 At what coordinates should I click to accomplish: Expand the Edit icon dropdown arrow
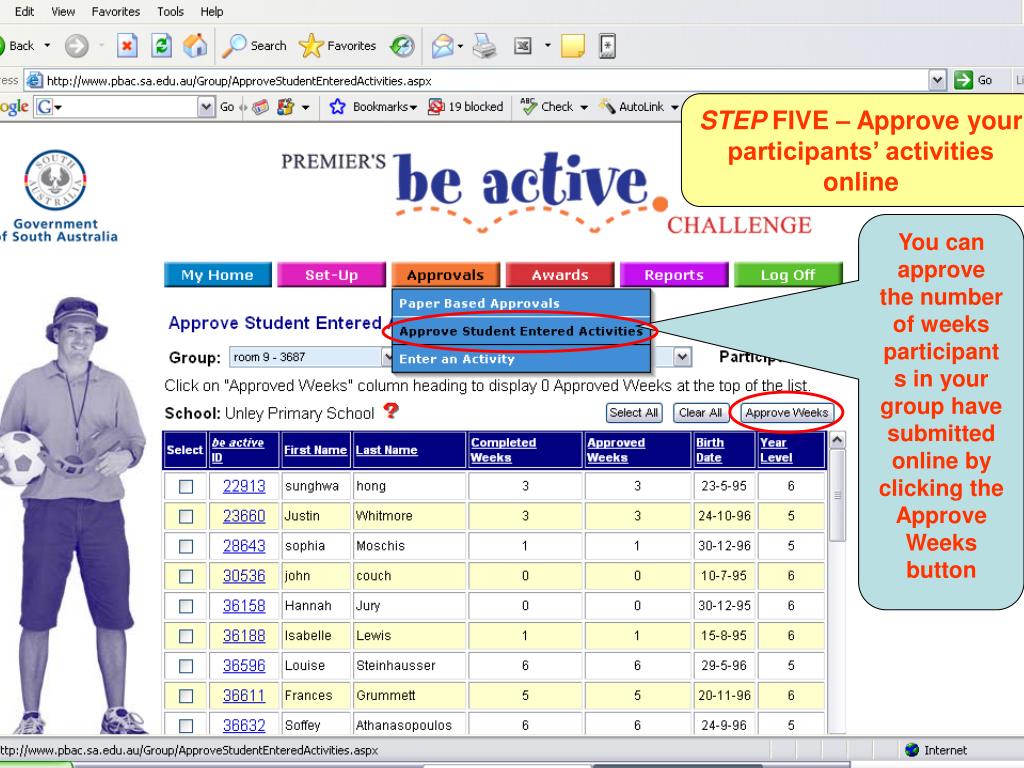click(547, 46)
